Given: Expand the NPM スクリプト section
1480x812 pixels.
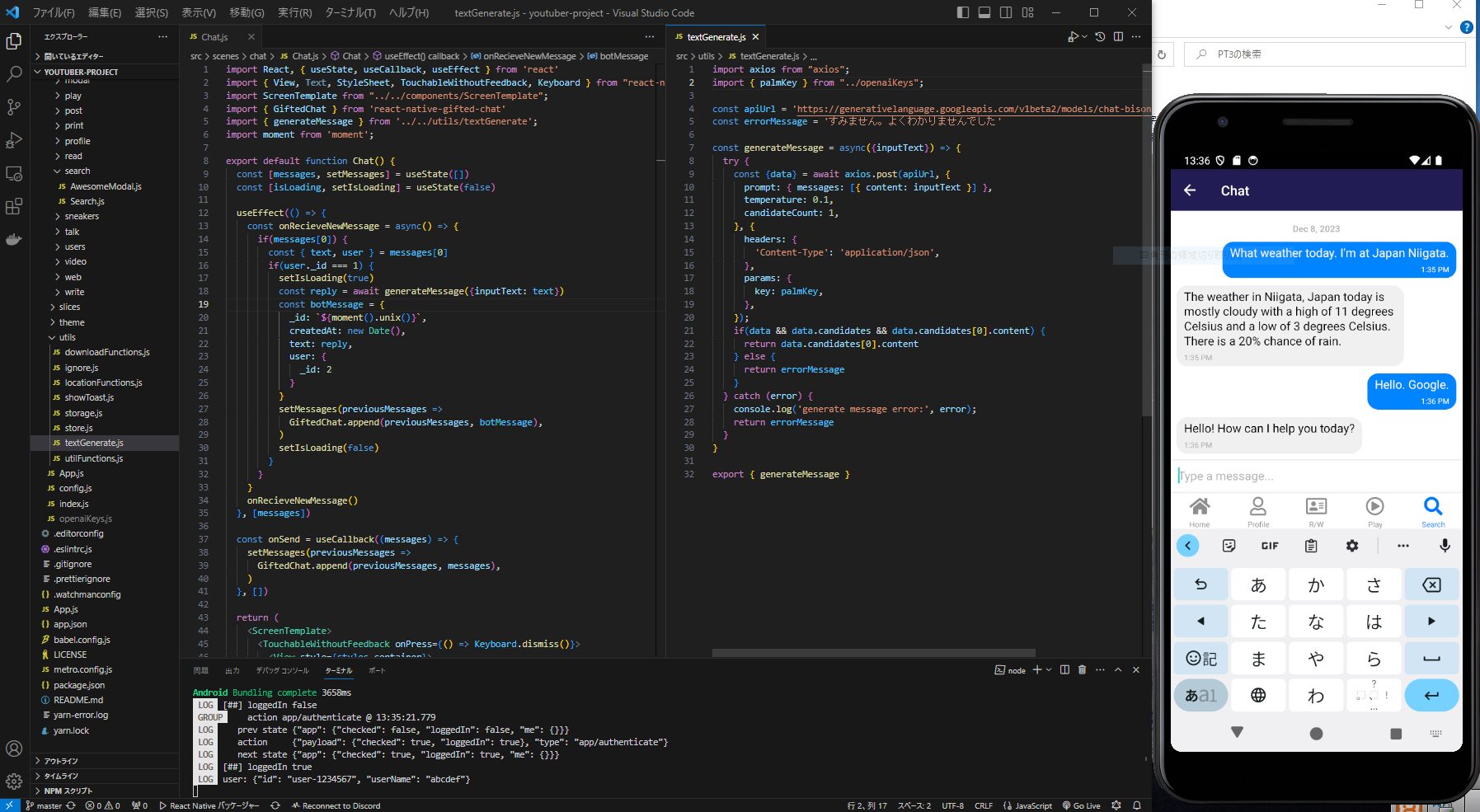Looking at the screenshot, I should (68, 791).
